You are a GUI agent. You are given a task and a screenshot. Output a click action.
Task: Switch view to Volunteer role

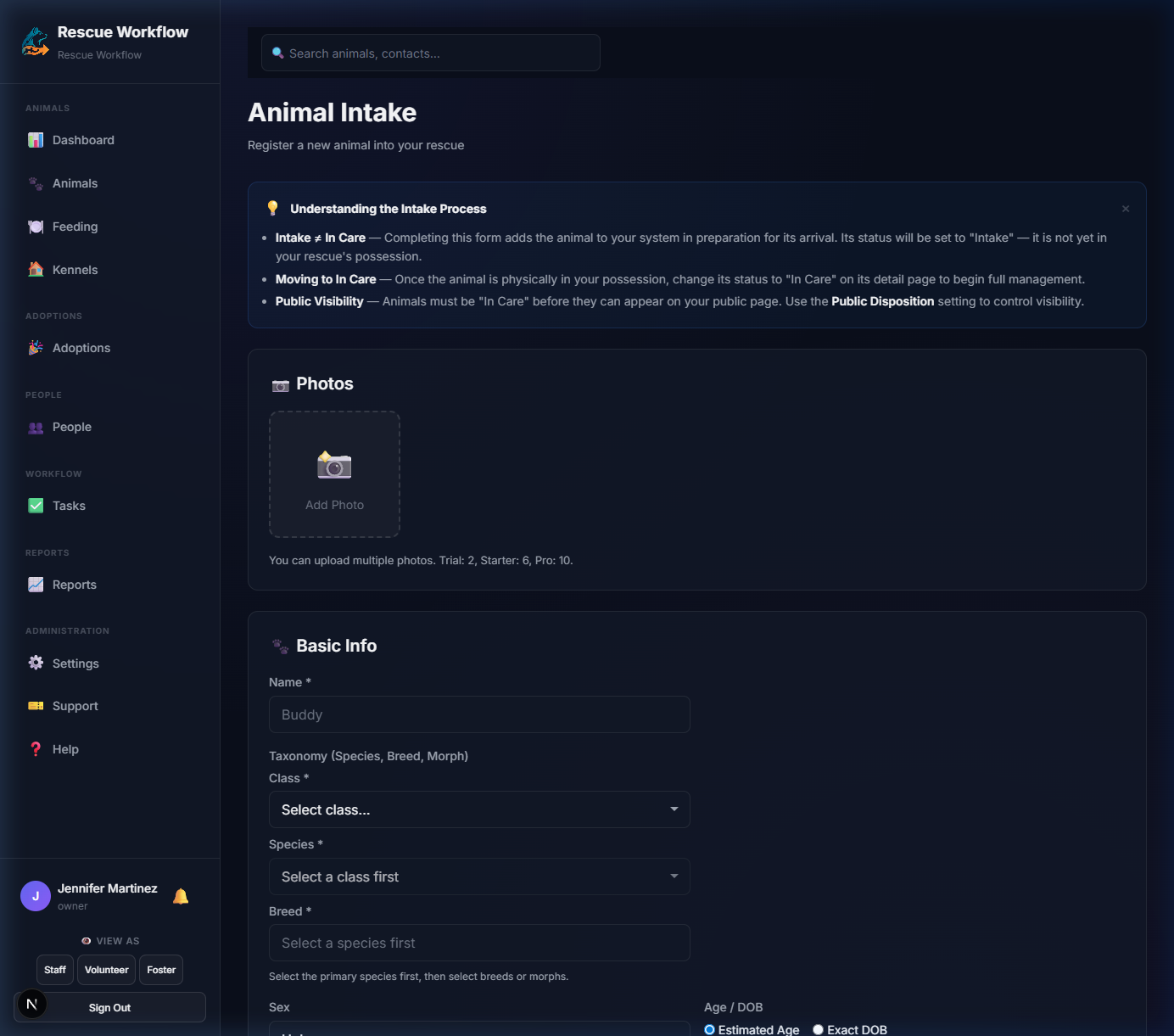point(107,970)
